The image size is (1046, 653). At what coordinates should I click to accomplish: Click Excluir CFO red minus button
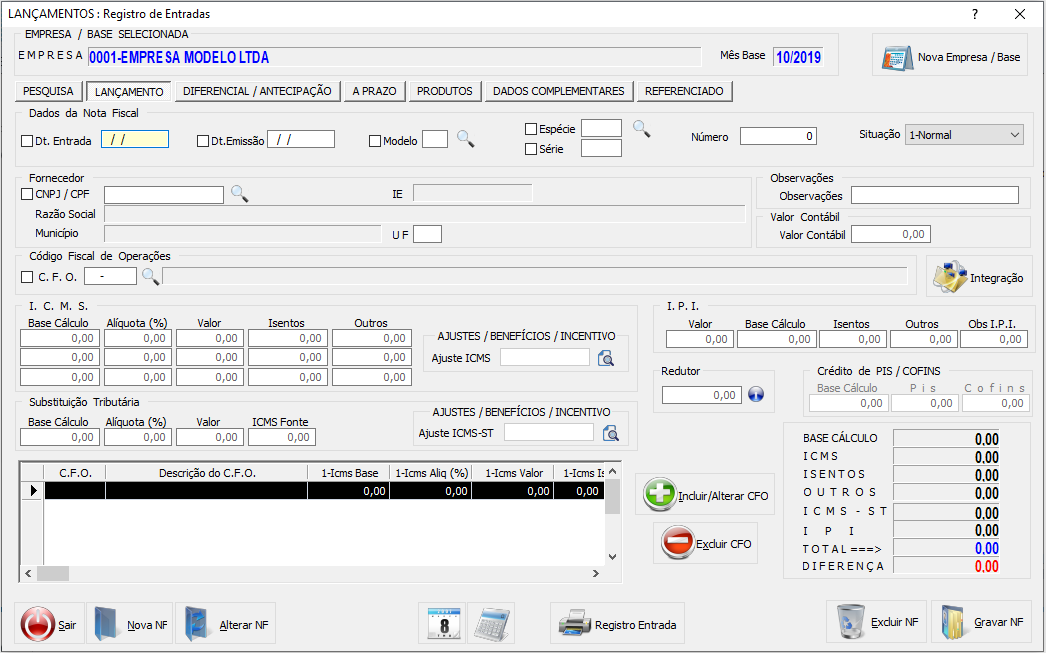click(x=705, y=543)
